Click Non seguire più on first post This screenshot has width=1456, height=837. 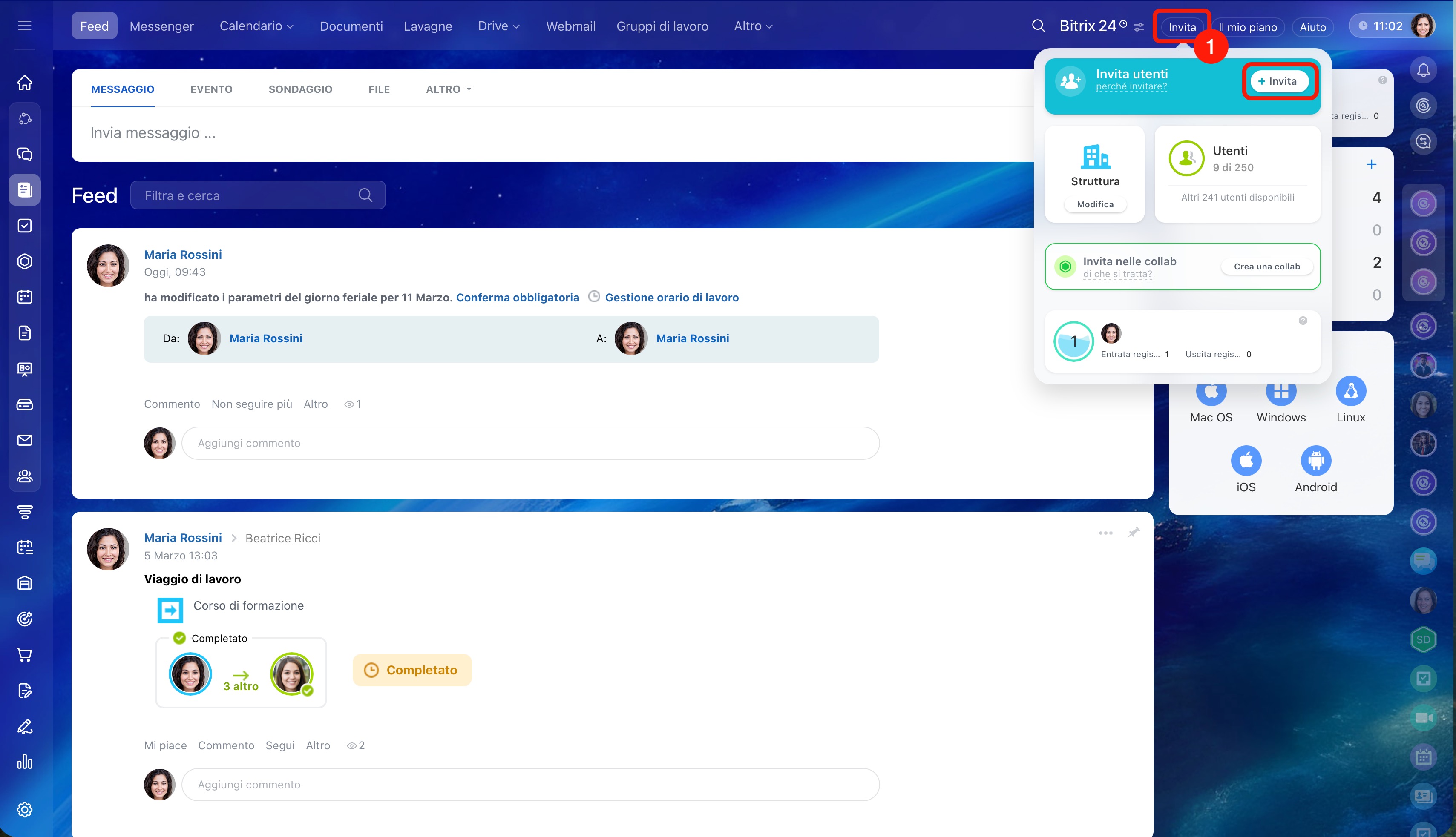[x=251, y=404]
